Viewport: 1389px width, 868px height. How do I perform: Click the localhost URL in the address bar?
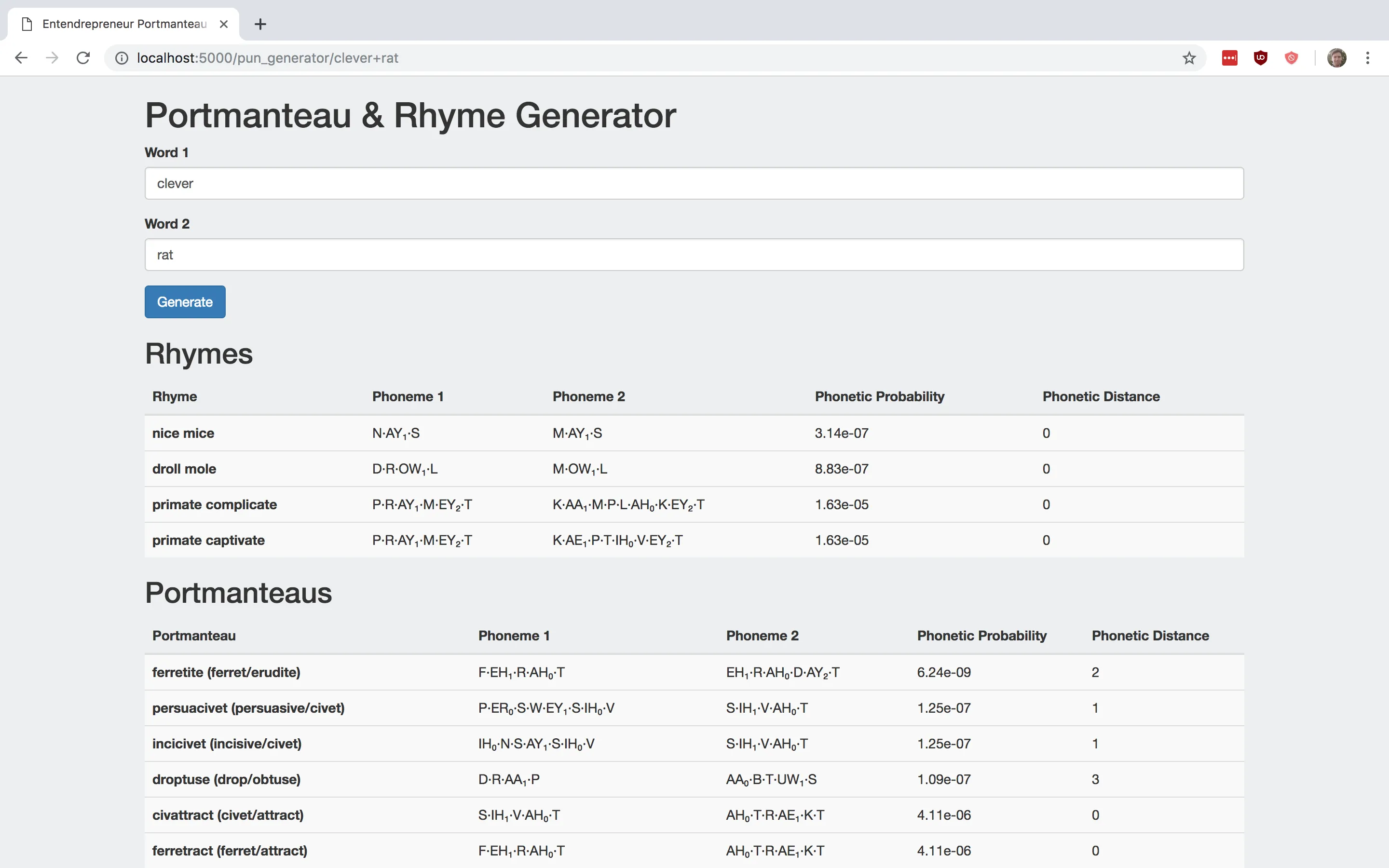(x=268, y=58)
